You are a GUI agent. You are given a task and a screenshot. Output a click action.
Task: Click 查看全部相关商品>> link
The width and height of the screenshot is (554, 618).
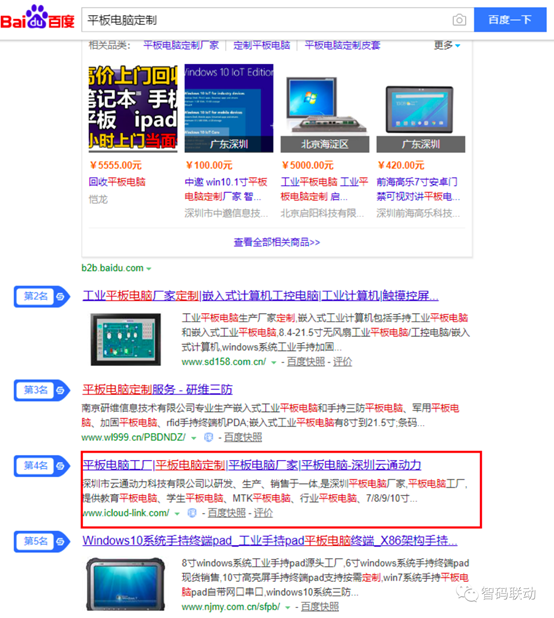tap(277, 242)
